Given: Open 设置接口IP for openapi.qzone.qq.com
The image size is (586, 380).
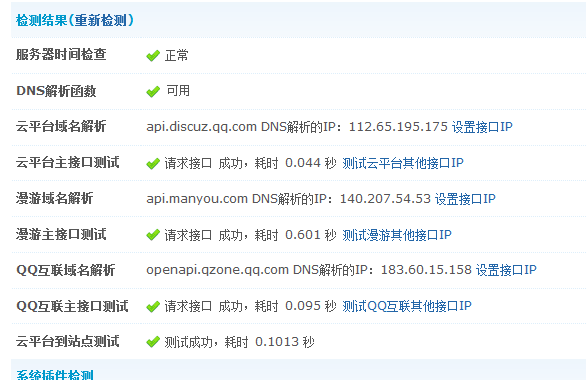Looking at the screenshot, I should point(506,270).
